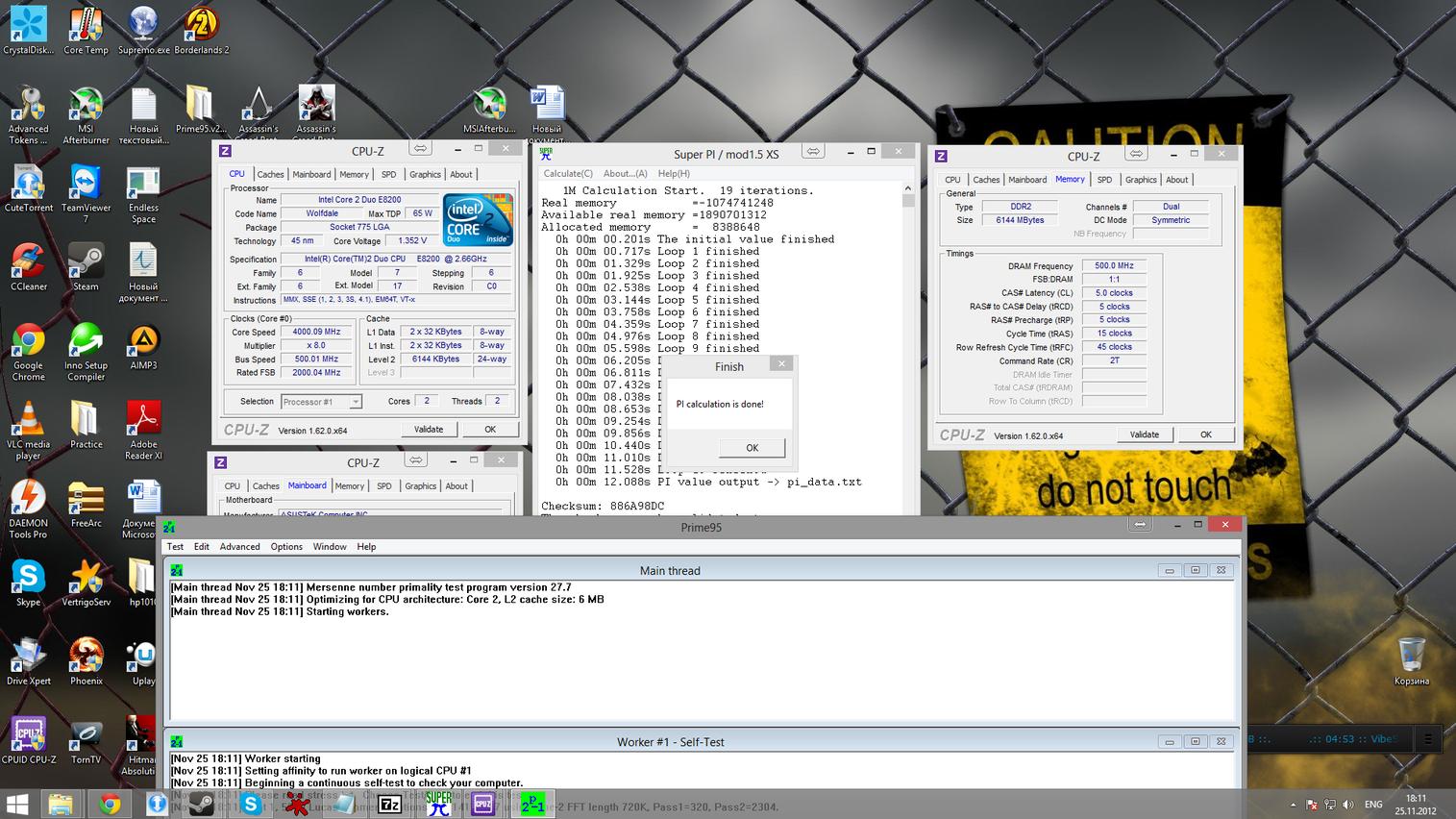Image resolution: width=1456 pixels, height=819 pixels.
Task: Click taskbar volume speaker icon
Action: (1349, 805)
